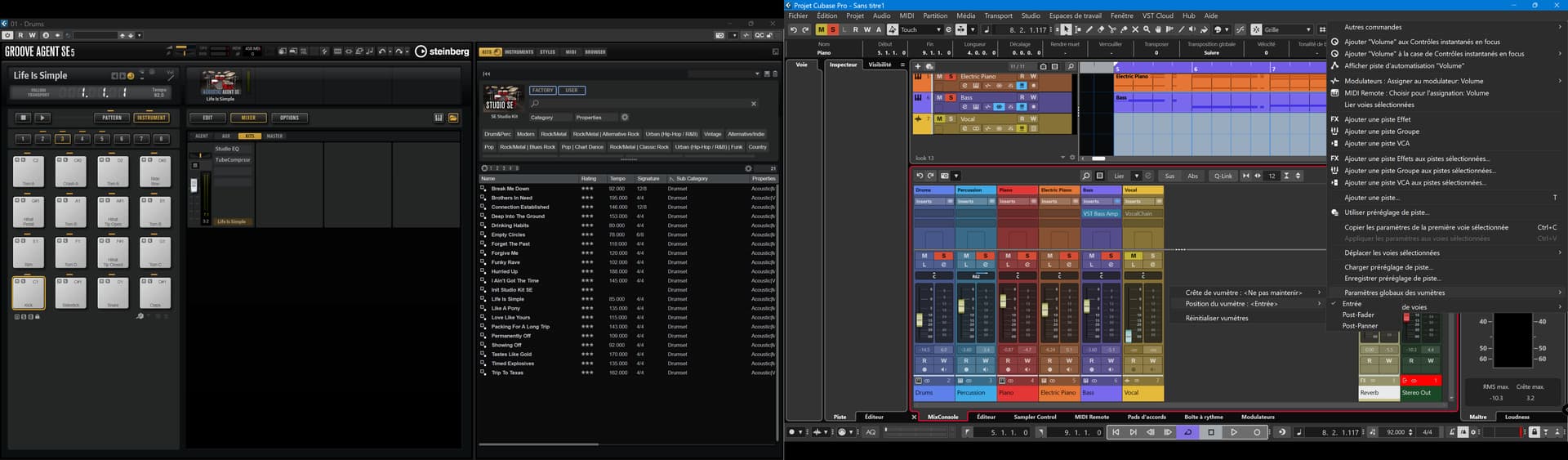
Task: Enable read automation on Piano mixer channel
Action: coord(1008,360)
